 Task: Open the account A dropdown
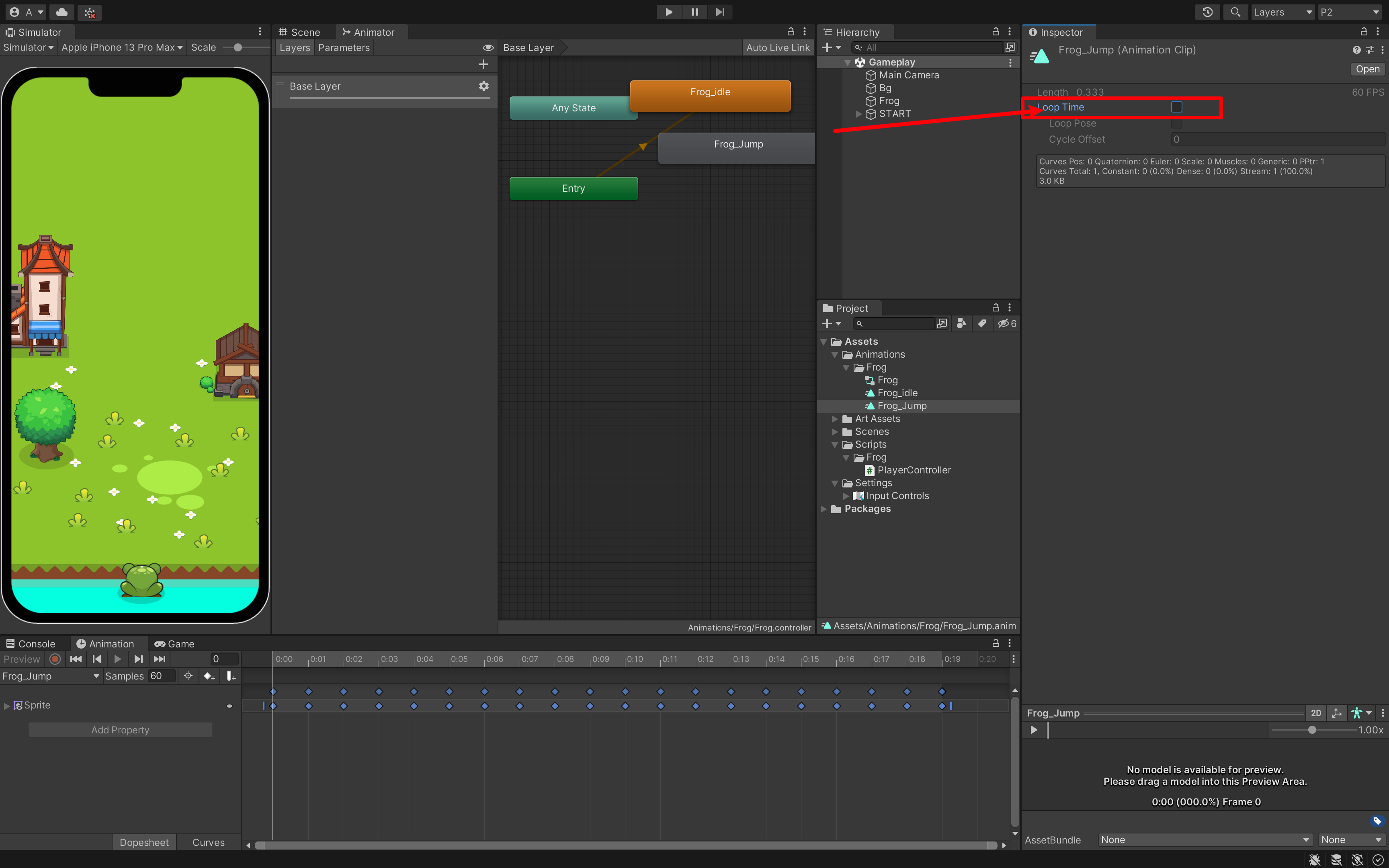pos(27,12)
